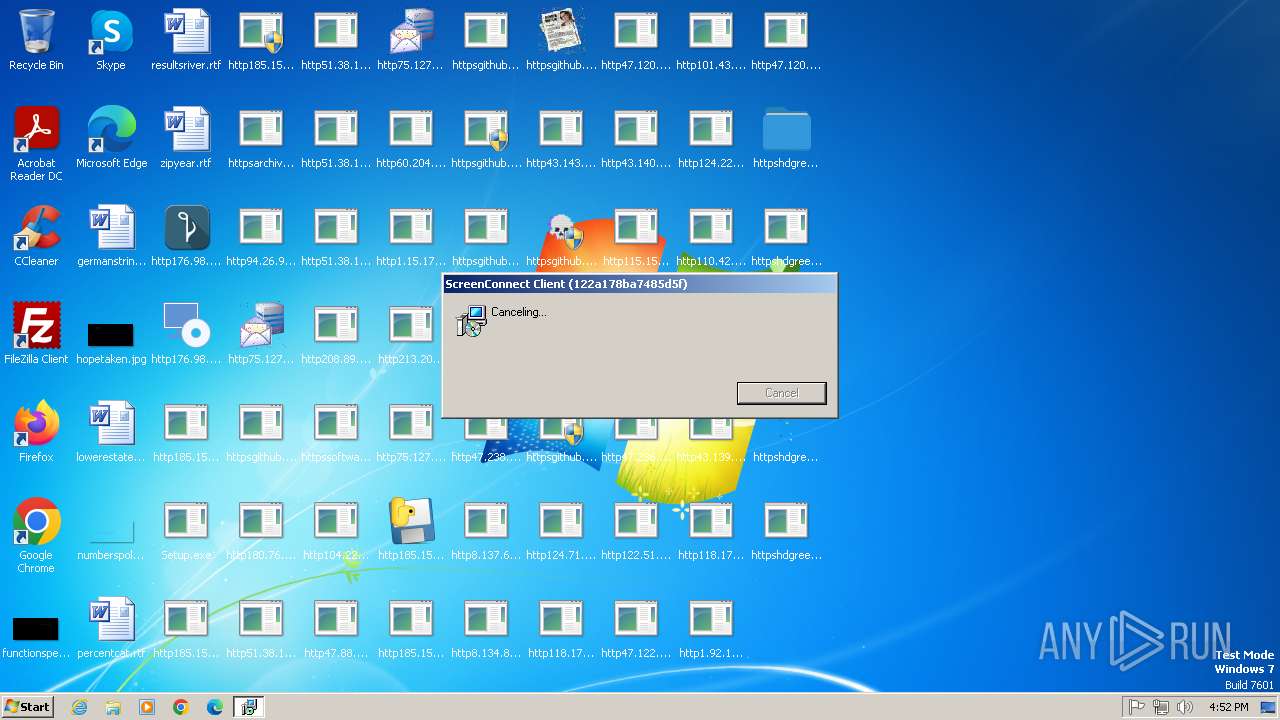Select germanstrin Word document icon
Screen dimensions: 1280x720
[x=111, y=236]
